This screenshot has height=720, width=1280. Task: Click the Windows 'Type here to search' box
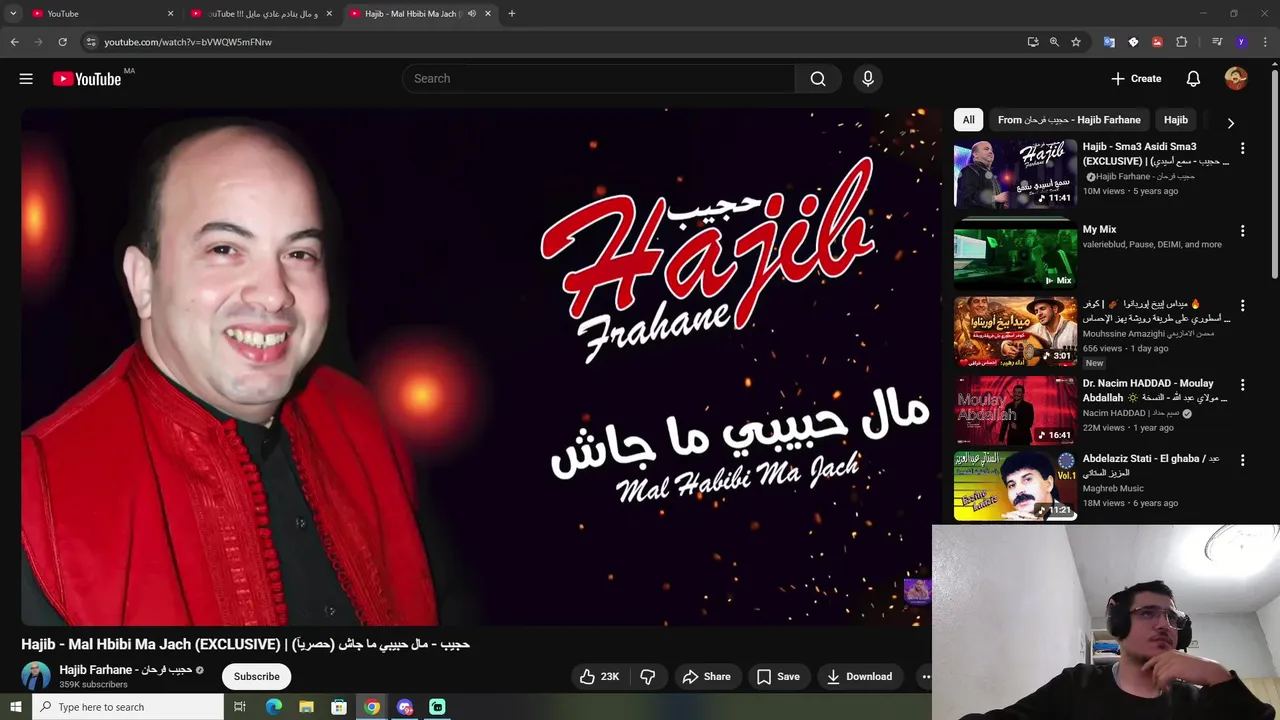tap(128, 707)
